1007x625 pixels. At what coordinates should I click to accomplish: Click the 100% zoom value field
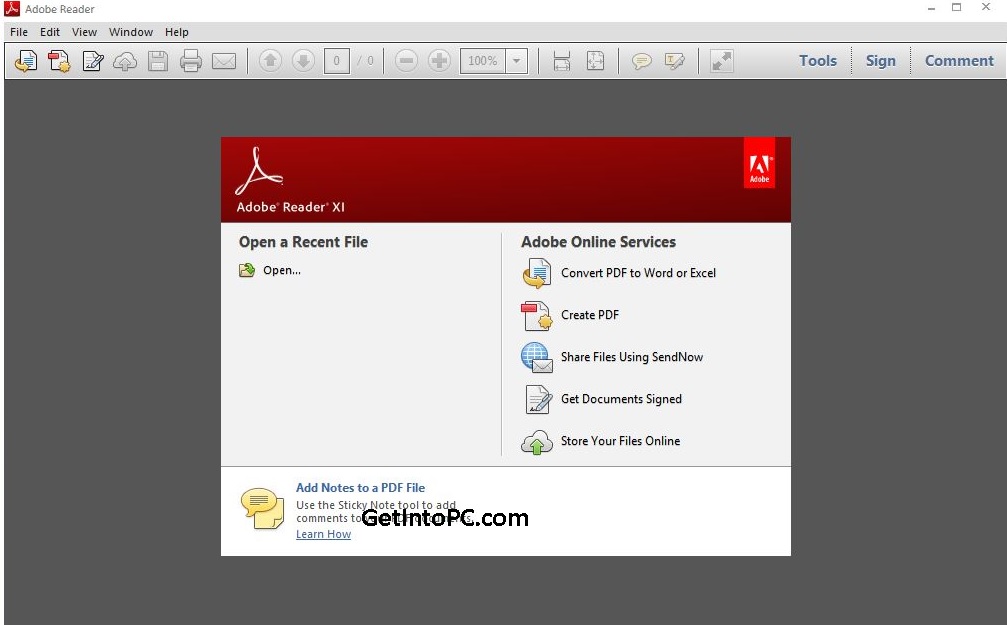coord(483,61)
